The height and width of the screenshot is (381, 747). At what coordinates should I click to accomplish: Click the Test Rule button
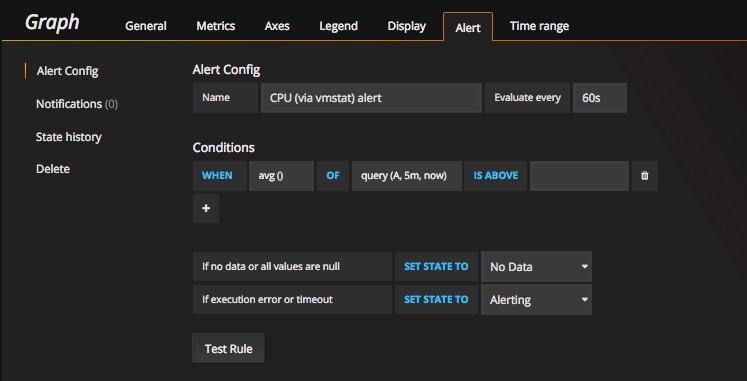pos(228,349)
